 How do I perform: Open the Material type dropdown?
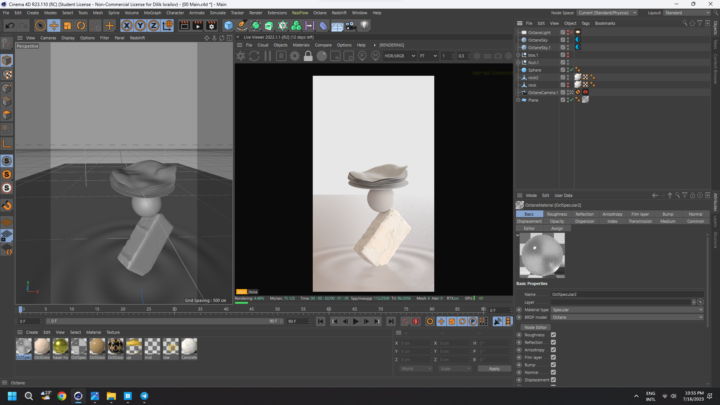tap(627, 309)
